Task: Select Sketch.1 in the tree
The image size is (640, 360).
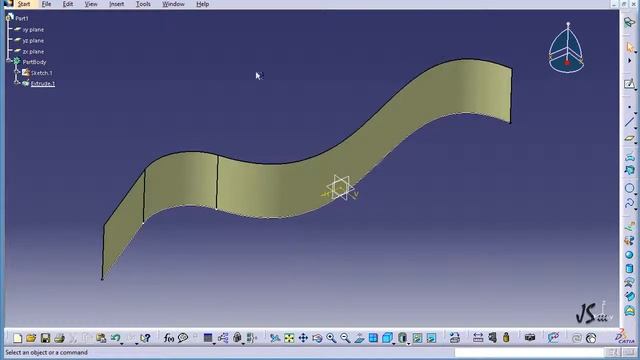Action: click(42, 73)
